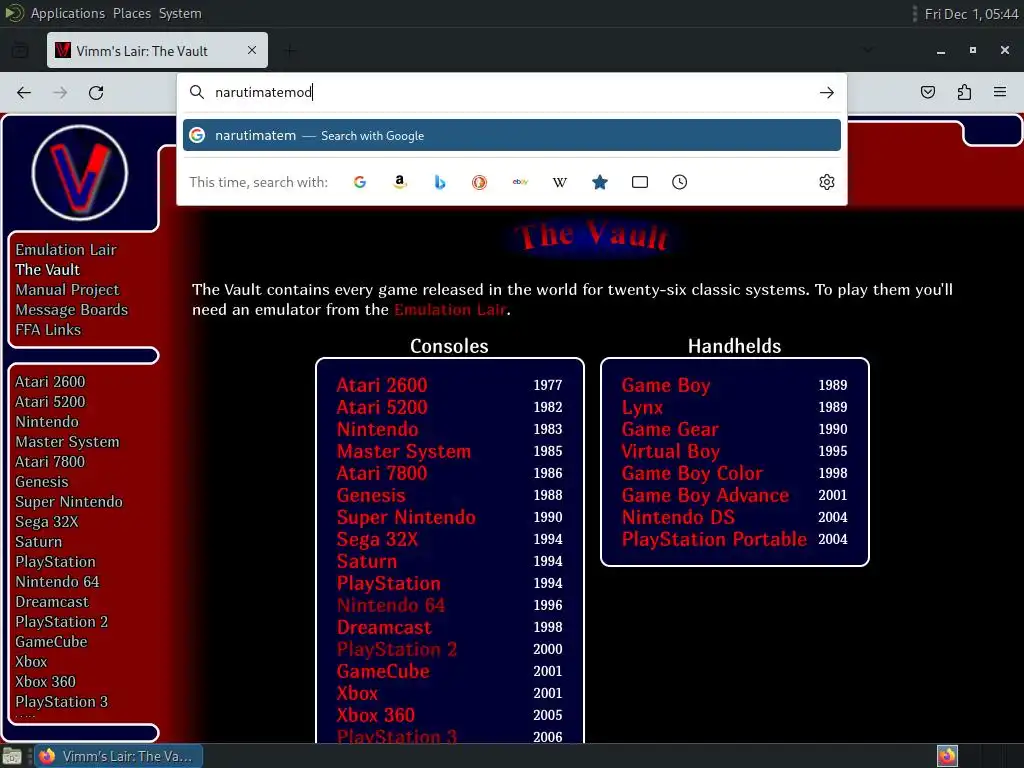Viewport: 1024px width, 768px height.
Task: Open The Vault sidebar link
Action: point(48,270)
